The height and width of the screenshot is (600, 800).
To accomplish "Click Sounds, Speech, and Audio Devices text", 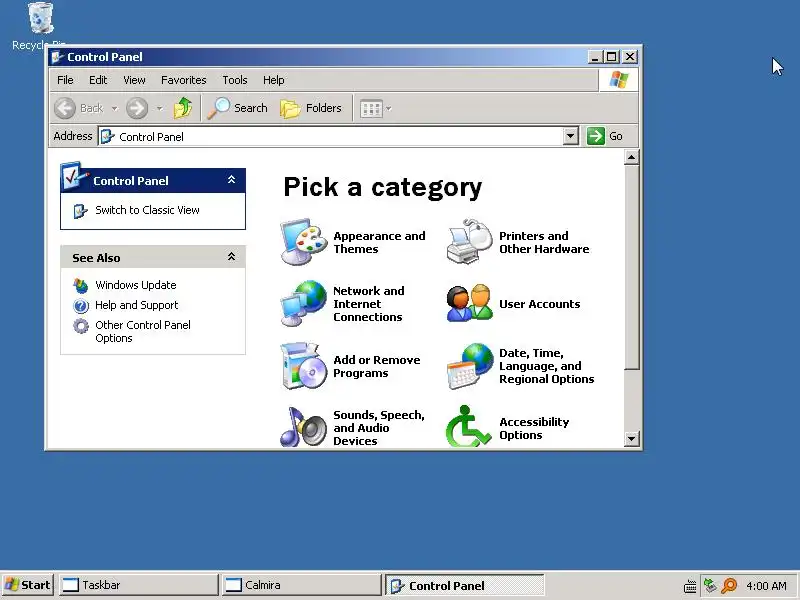I will 379,428.
